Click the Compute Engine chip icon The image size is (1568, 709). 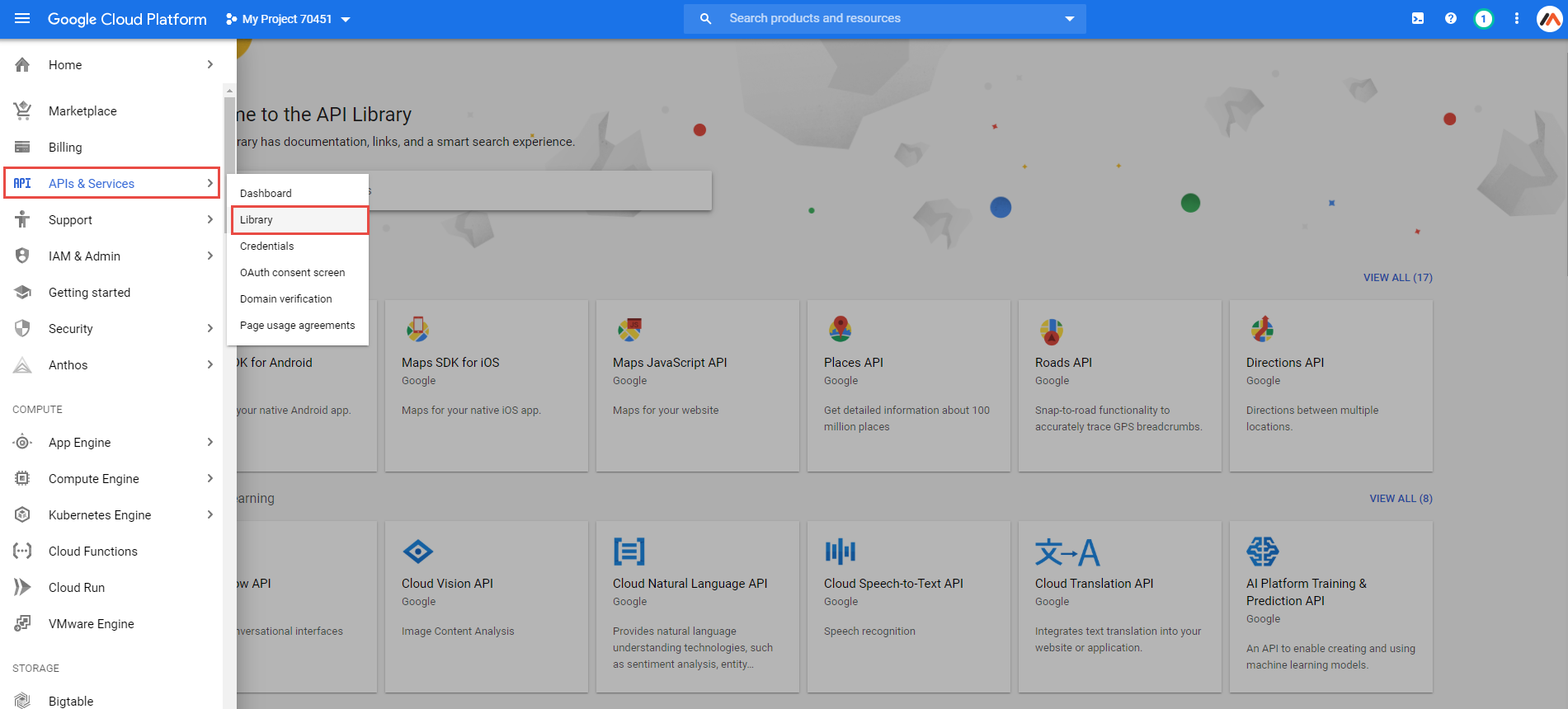click(22, 478)
